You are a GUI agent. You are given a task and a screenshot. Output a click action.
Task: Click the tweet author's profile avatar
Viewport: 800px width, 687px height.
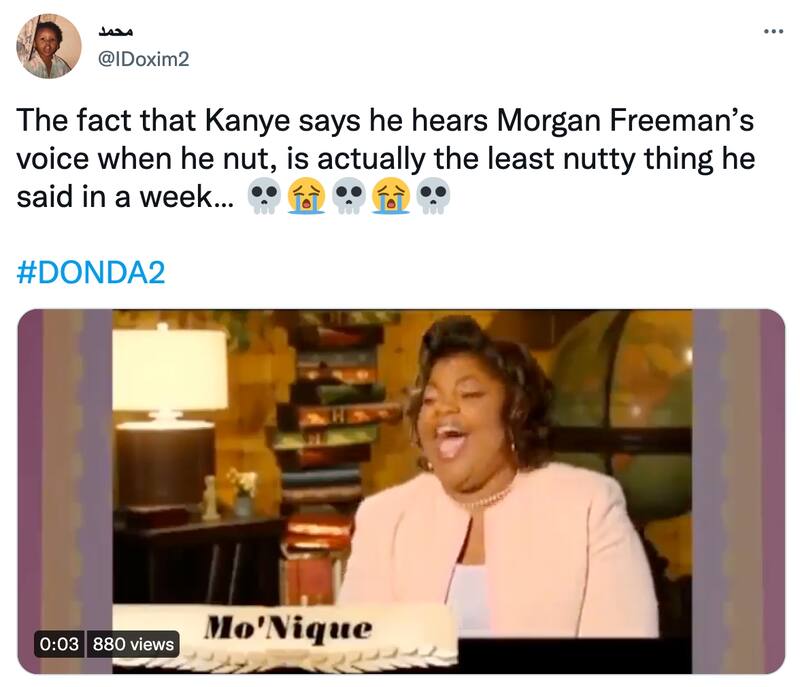[48, 46]
